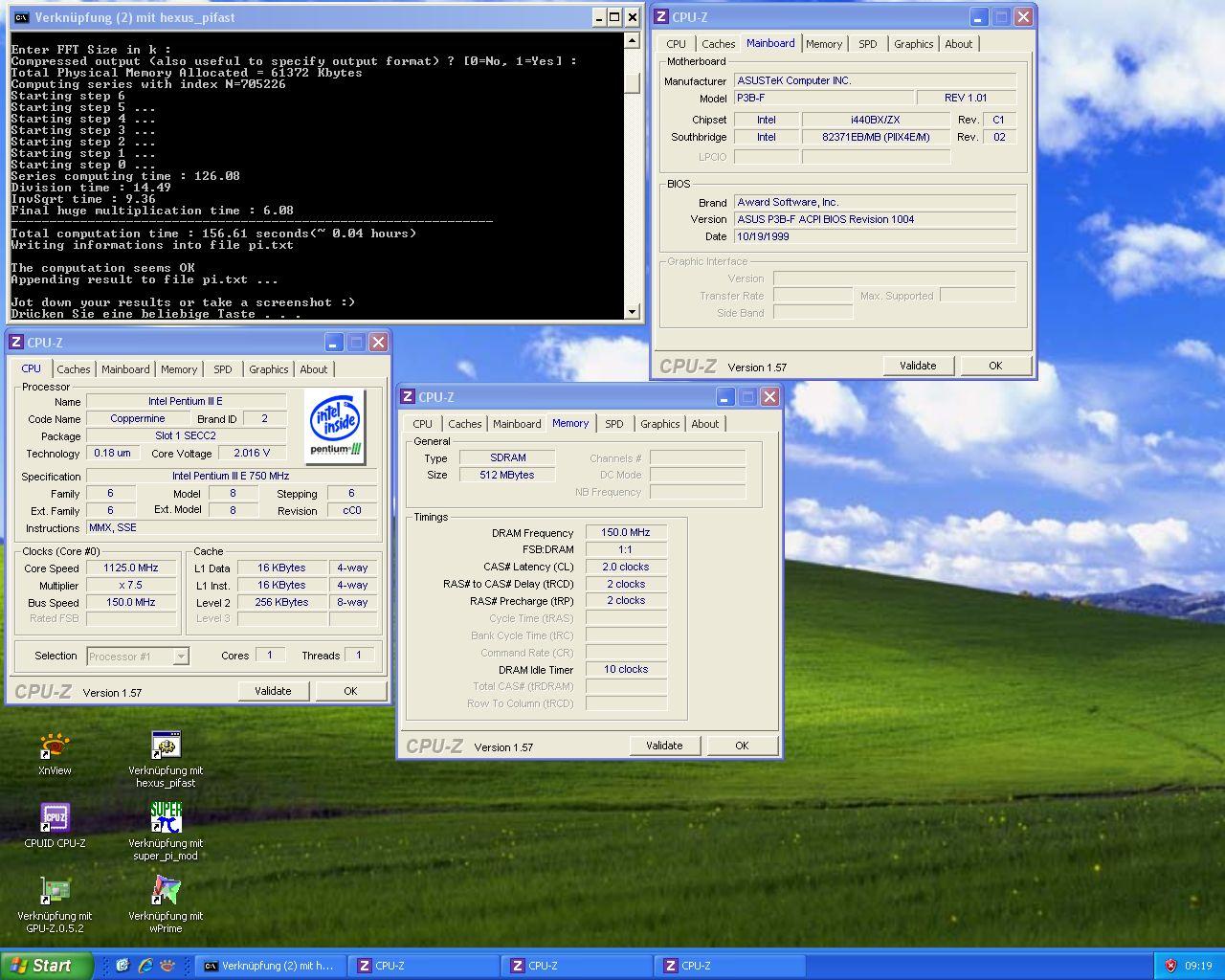Click the CPU-Z CPU window title icon

coord(16,343)
